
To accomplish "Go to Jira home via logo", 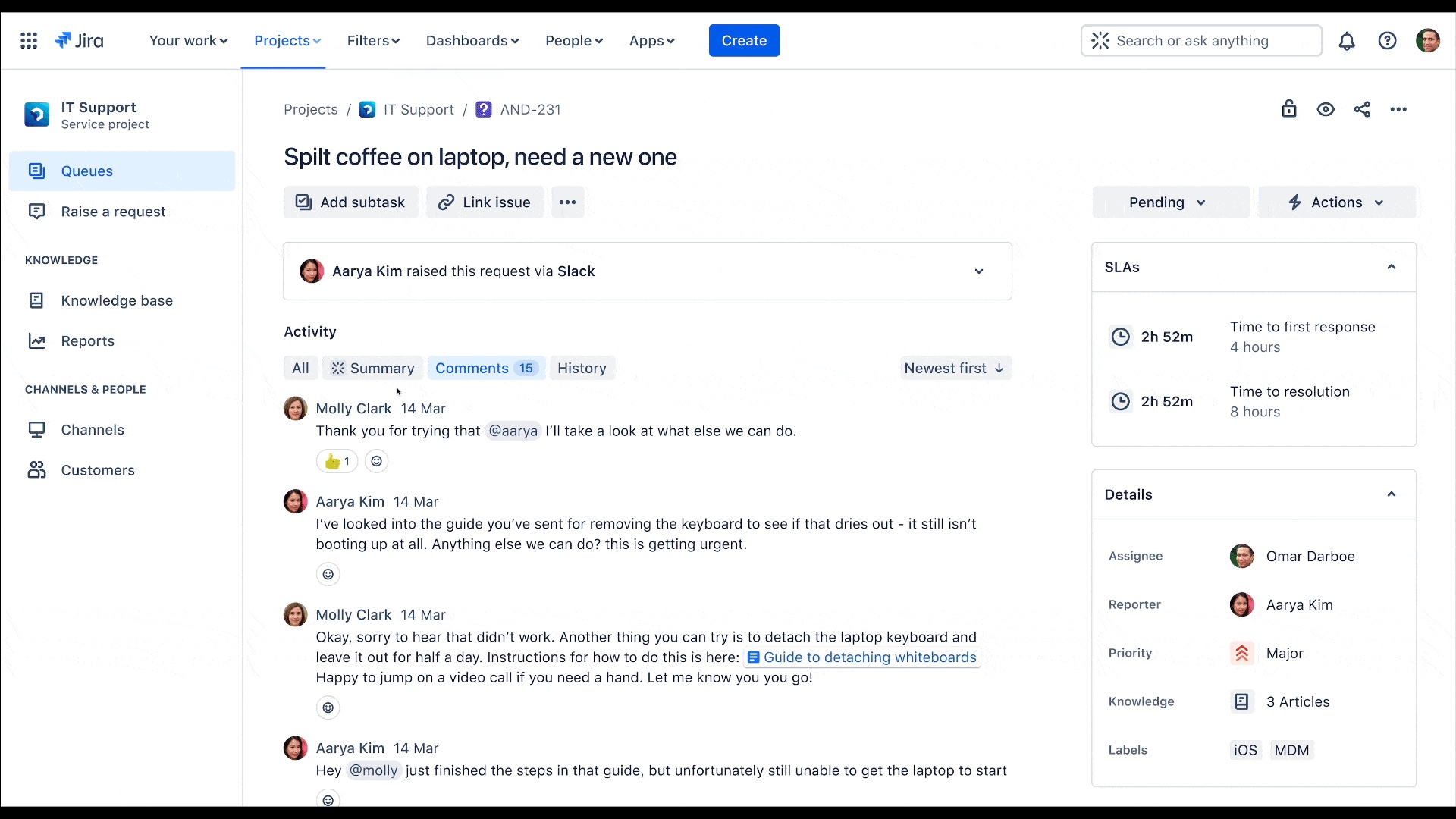I will [79, 41].
